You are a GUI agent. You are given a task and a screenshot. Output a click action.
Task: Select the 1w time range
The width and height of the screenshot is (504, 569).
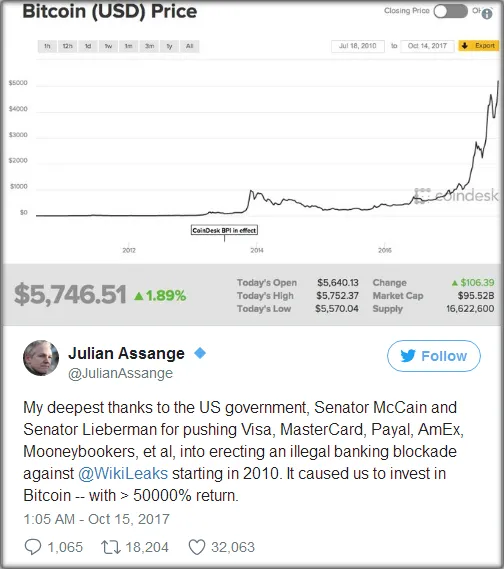(x=108, y=46)
